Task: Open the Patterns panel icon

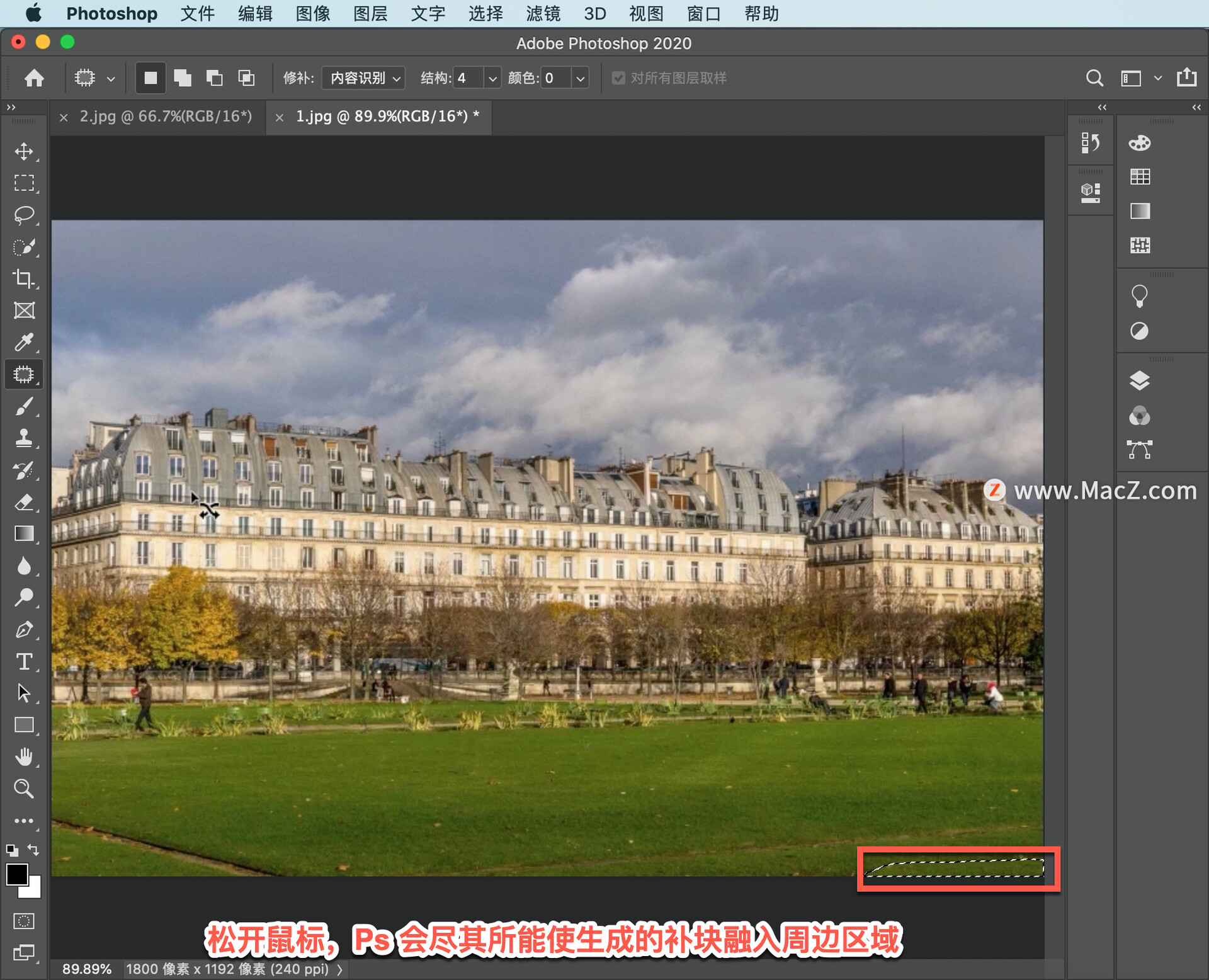Action: (x=1140, y=245)
